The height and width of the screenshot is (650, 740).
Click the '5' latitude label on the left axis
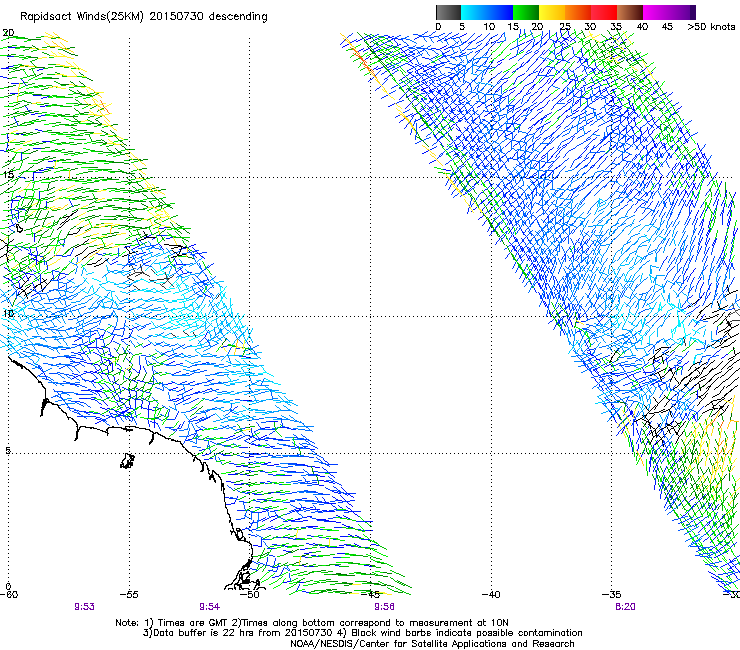point(8,451)
